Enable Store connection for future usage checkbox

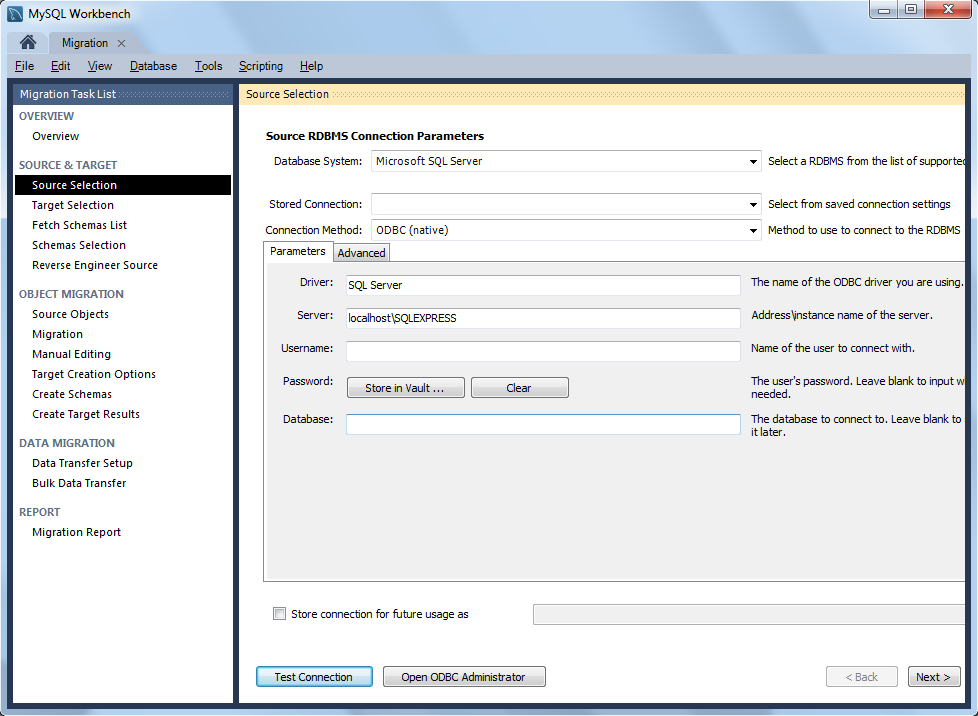(279, 614)
